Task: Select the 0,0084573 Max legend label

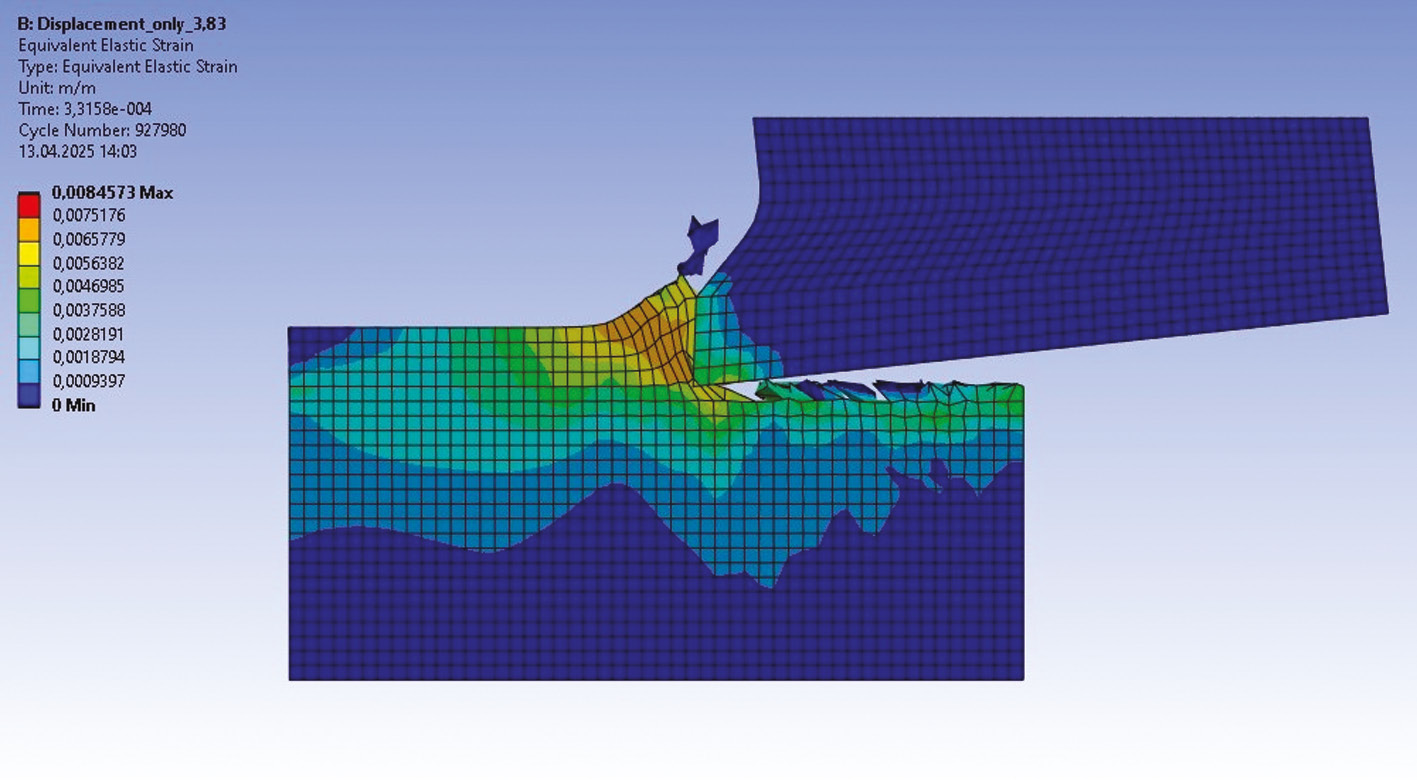Action: pos(112,192)
